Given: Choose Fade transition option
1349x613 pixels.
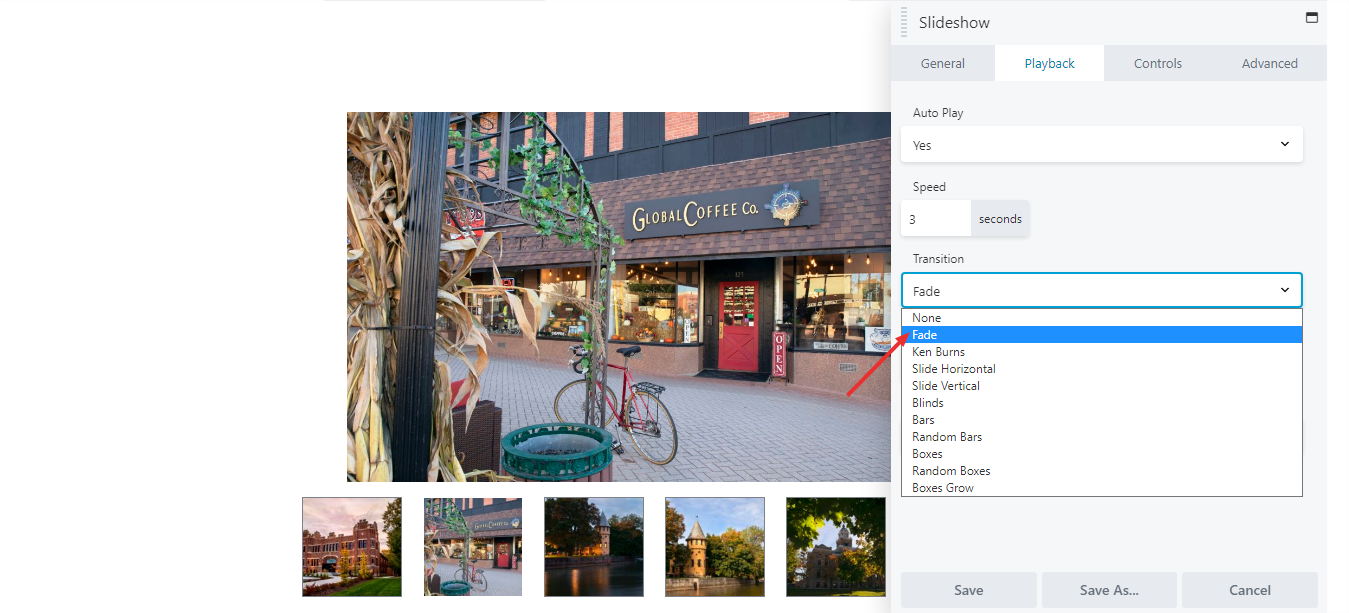Looking at the screenshot, I should click(x=1102, y=335).
